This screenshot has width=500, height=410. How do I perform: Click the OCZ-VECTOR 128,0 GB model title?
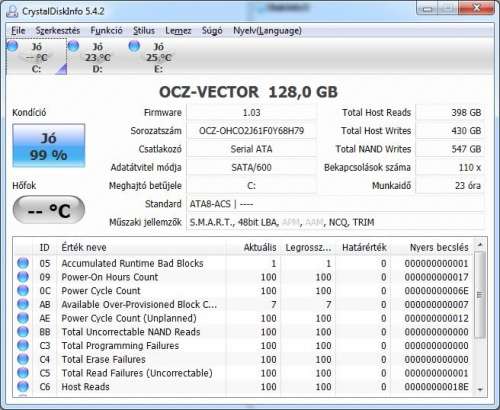[248, 92]
